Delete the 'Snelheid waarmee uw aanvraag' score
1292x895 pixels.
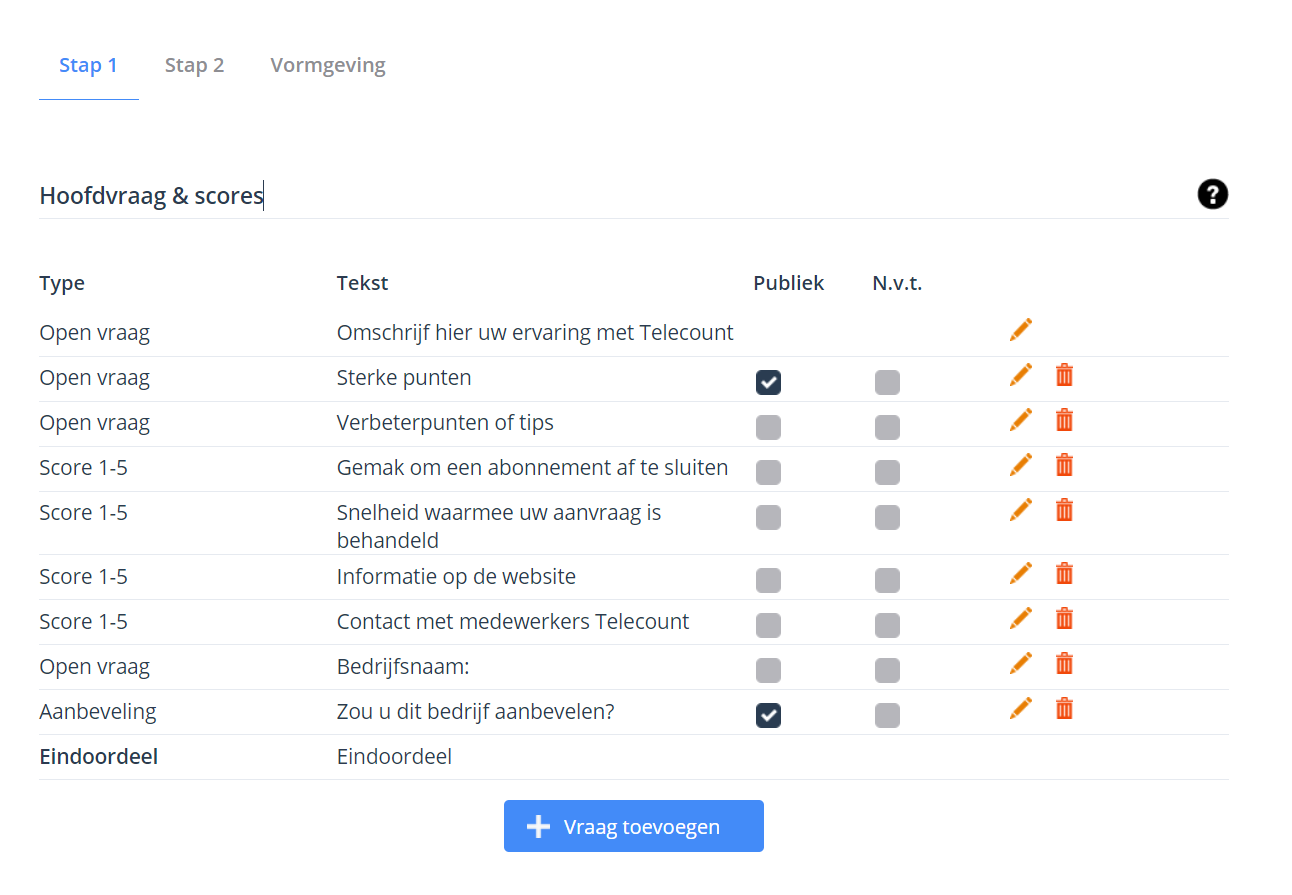[x=1064, y=510]
